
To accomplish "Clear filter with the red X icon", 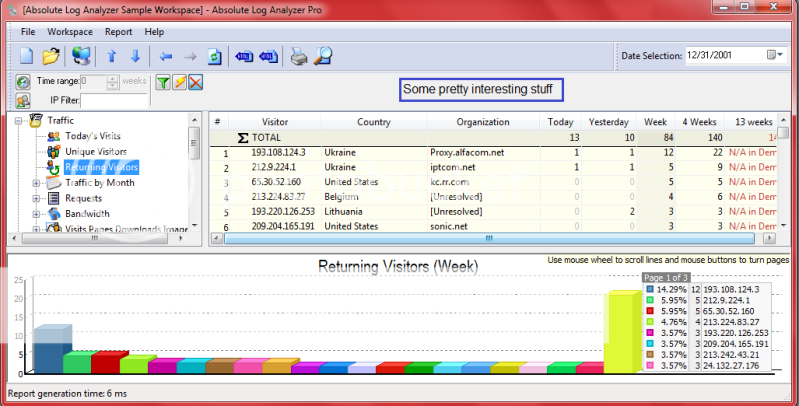I will click(x=196, y=83).
